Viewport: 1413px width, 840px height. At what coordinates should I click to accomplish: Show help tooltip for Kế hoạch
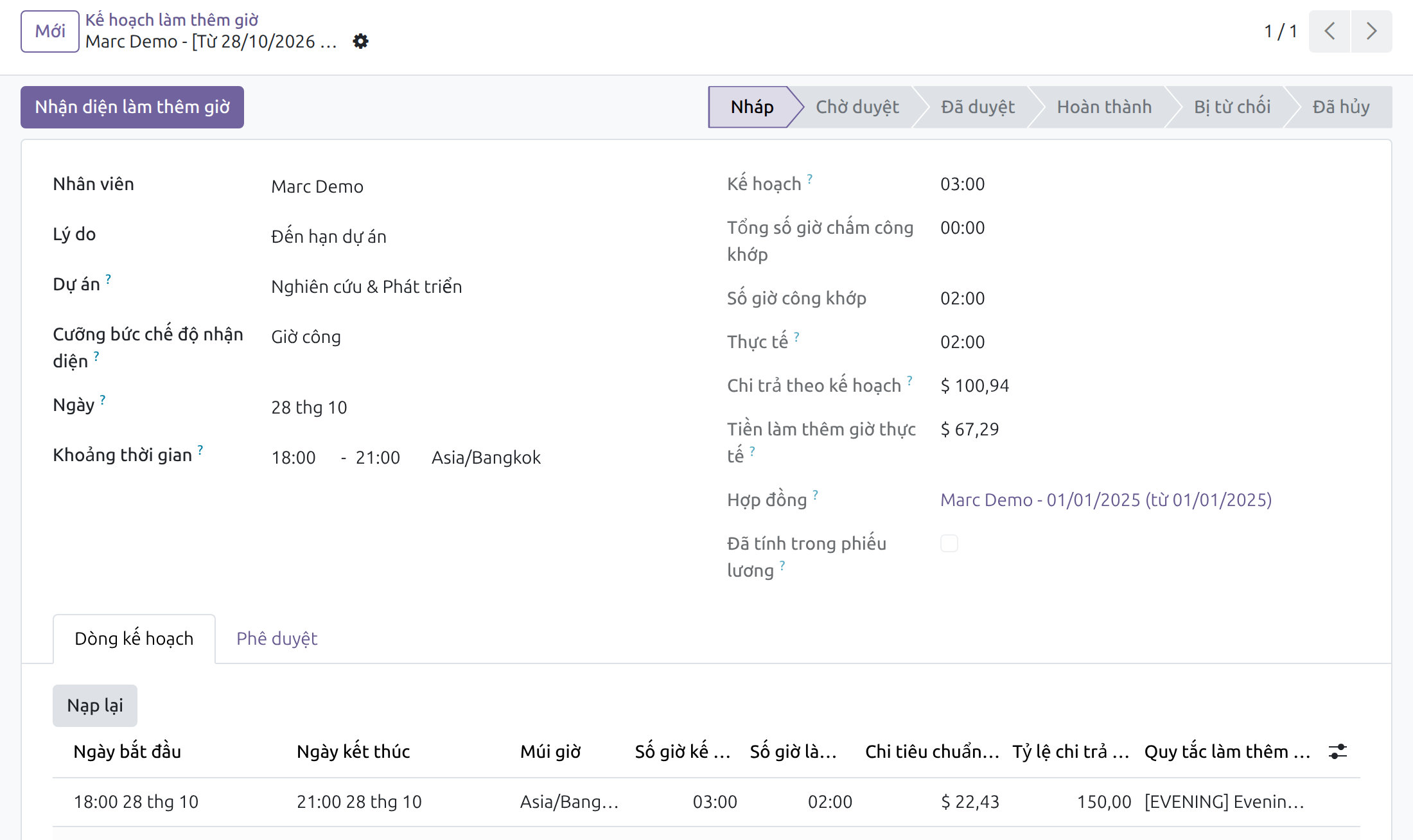click(x=810, y=179)
